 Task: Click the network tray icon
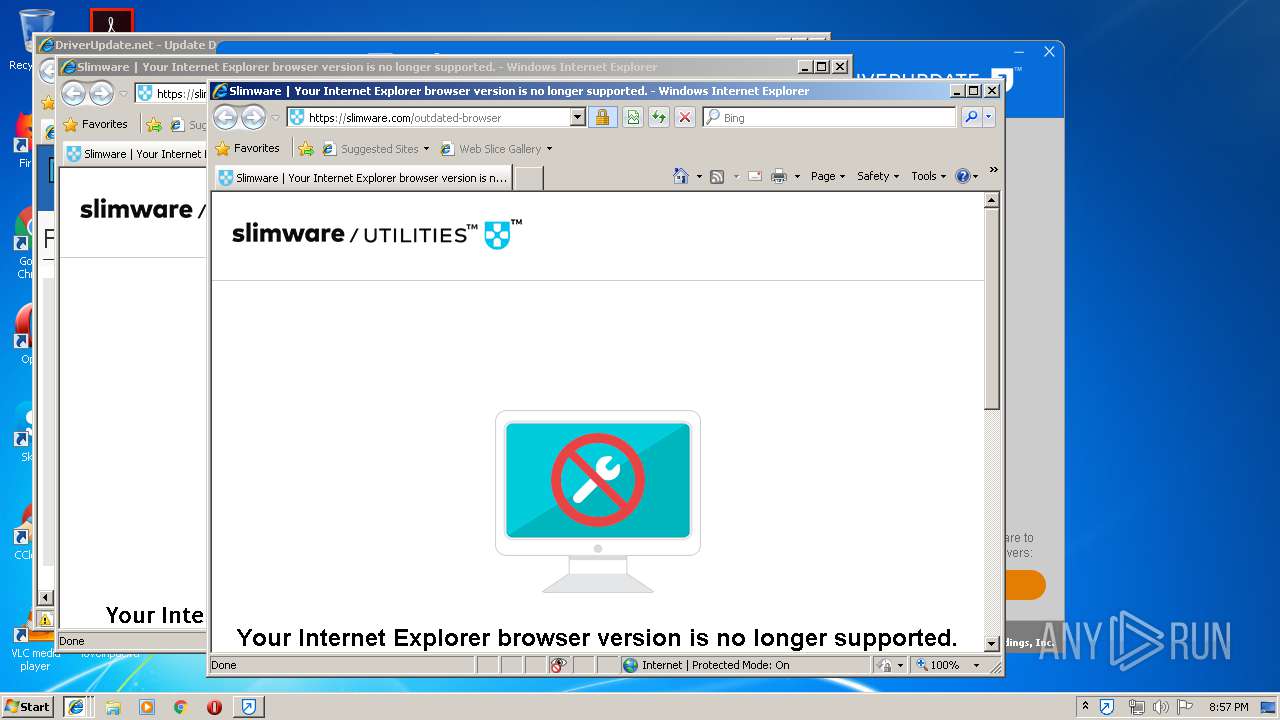click(x=1136, y=707)
